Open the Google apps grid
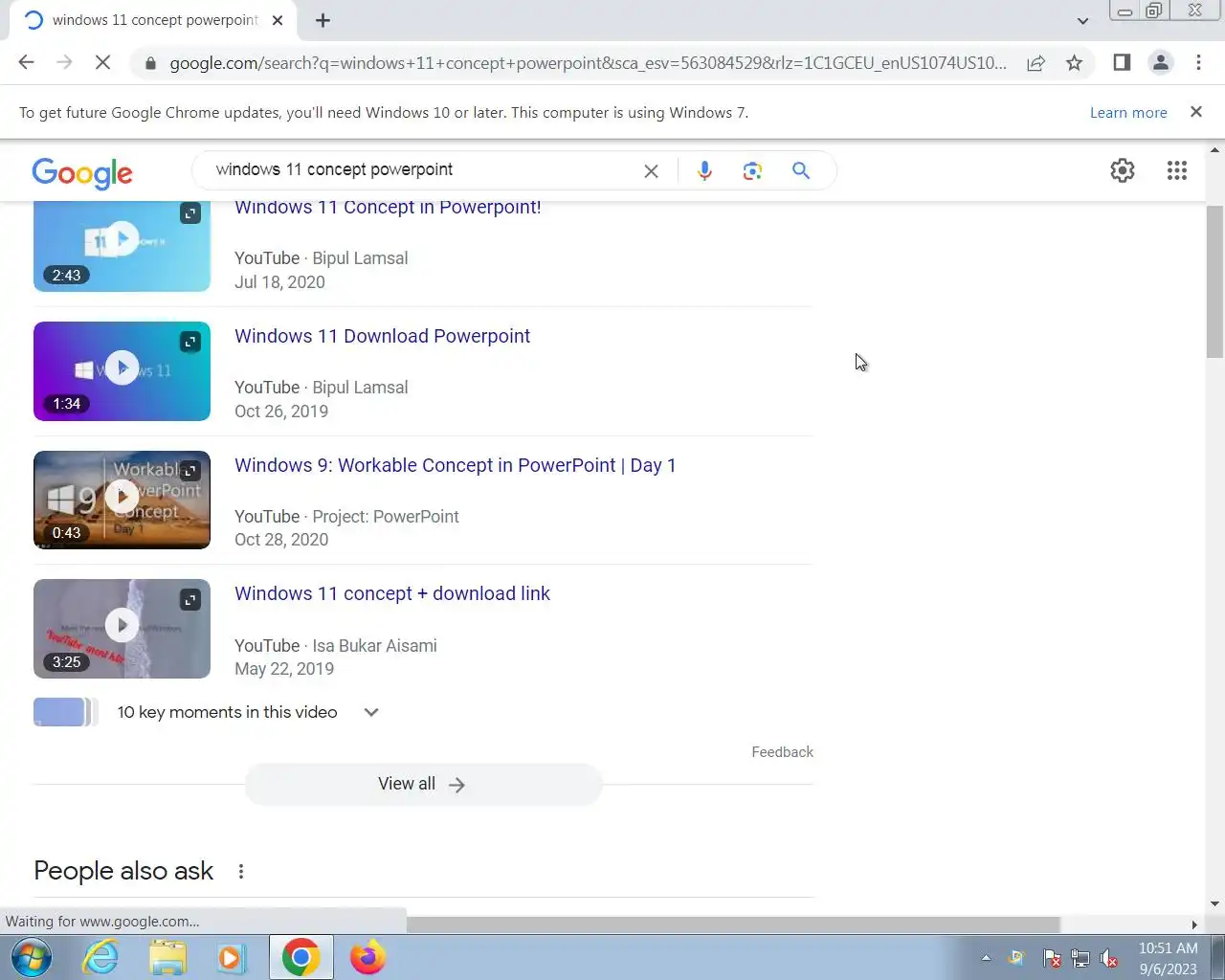 coord(1177,170)
